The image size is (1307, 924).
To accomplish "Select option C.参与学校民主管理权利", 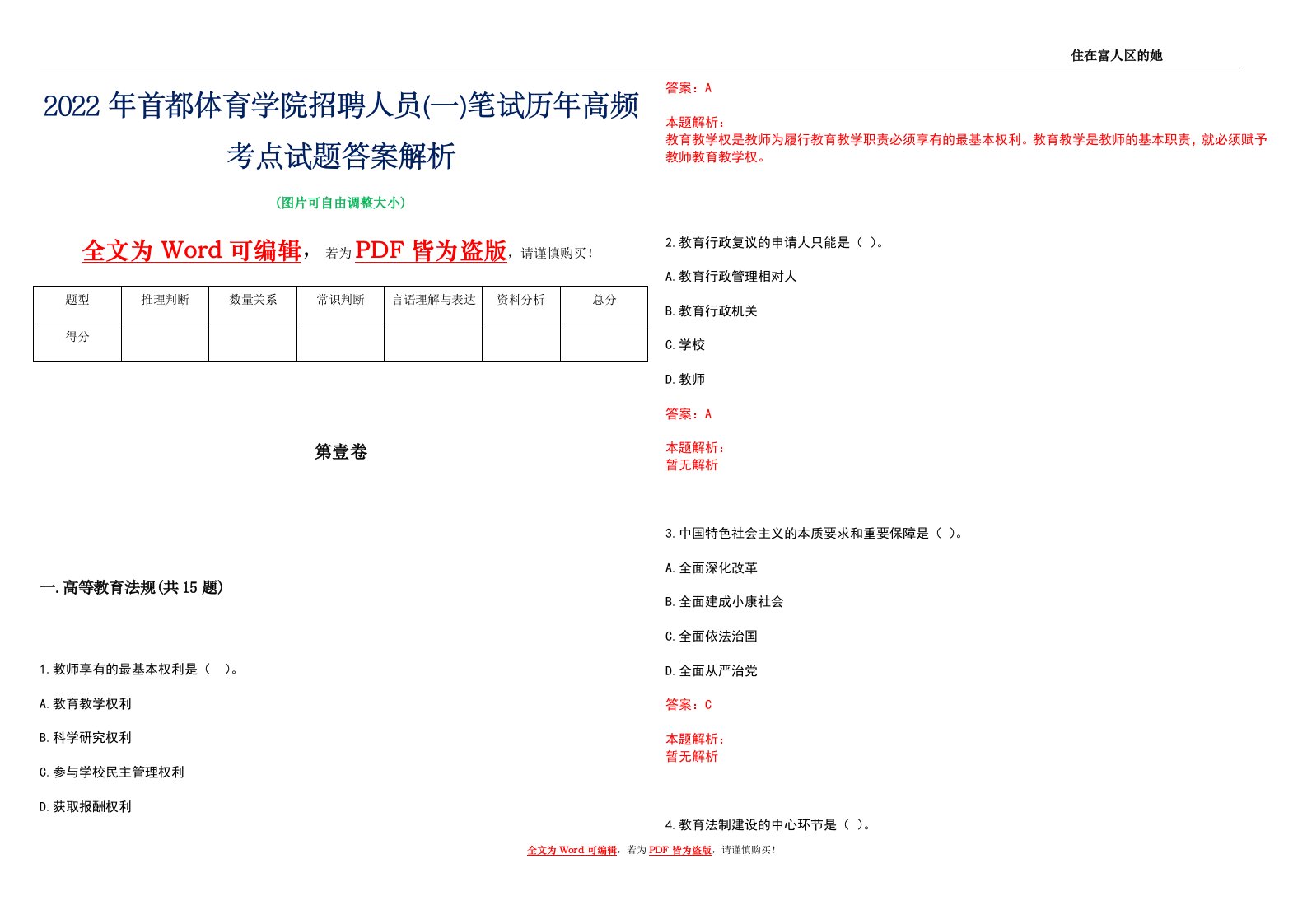I will (x=112, y=772).
